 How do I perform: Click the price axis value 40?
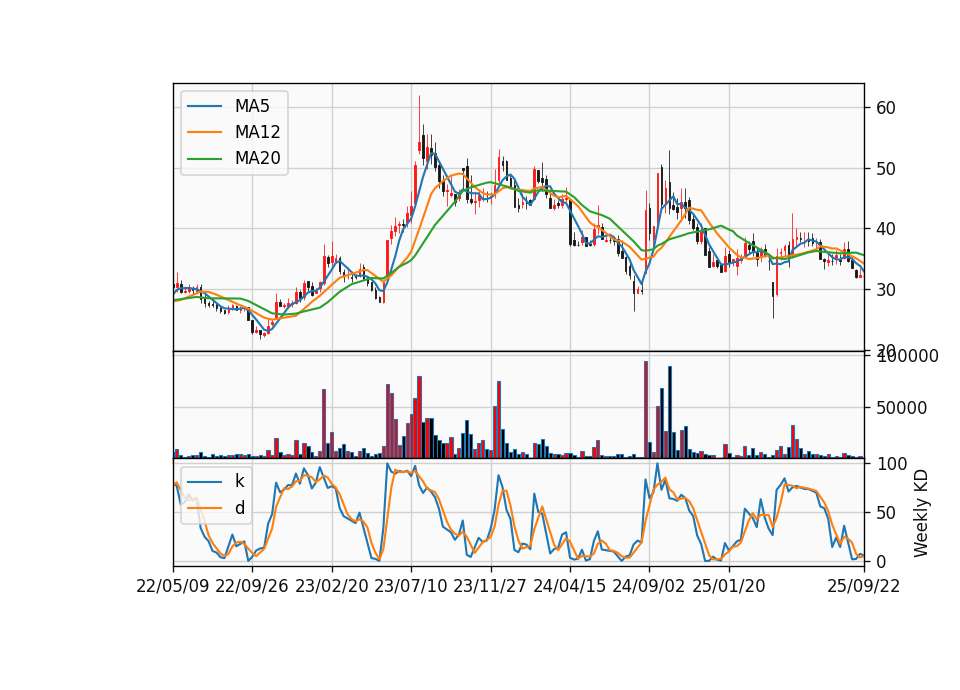(x=886, y=229)
